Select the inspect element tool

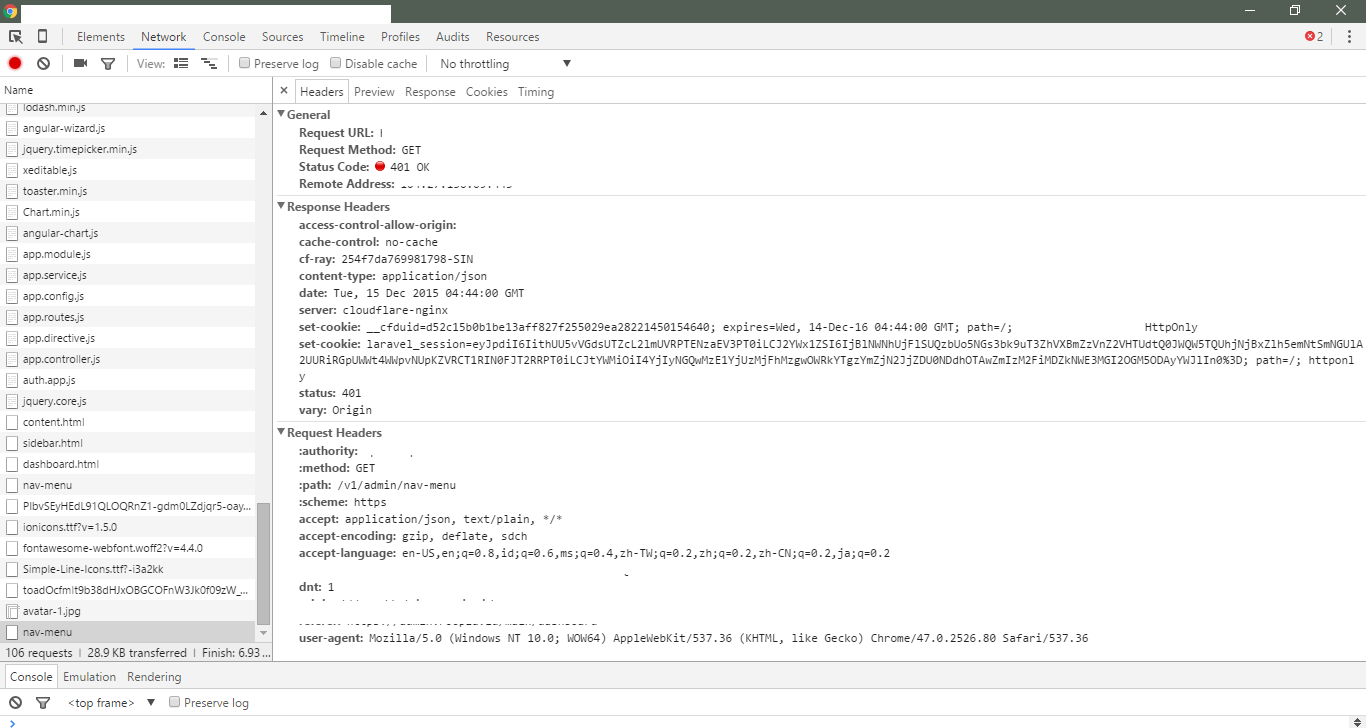(15, 36)
